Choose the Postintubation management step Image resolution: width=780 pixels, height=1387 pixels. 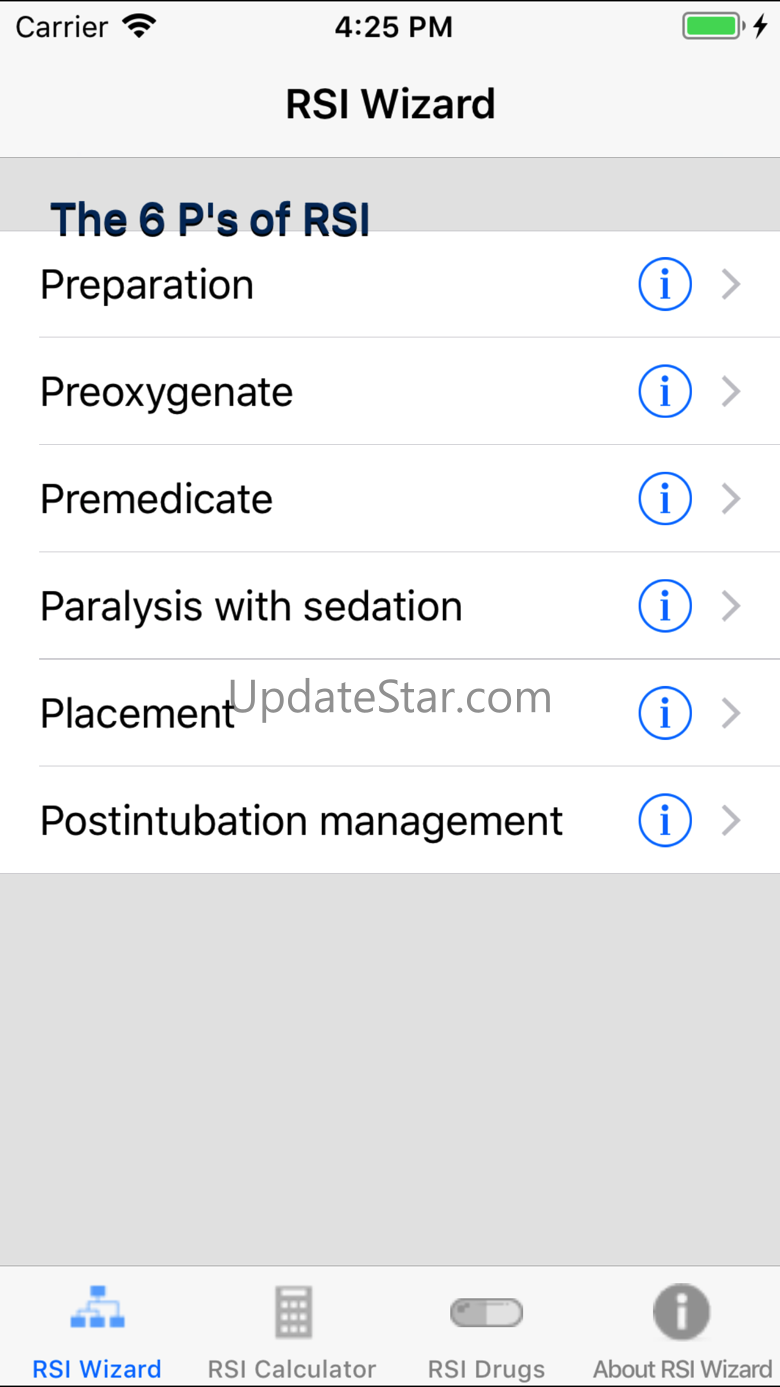pos(301,820)
